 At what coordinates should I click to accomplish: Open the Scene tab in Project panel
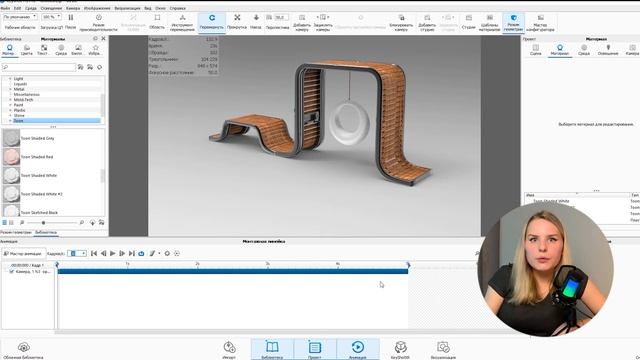click(536, 50)
